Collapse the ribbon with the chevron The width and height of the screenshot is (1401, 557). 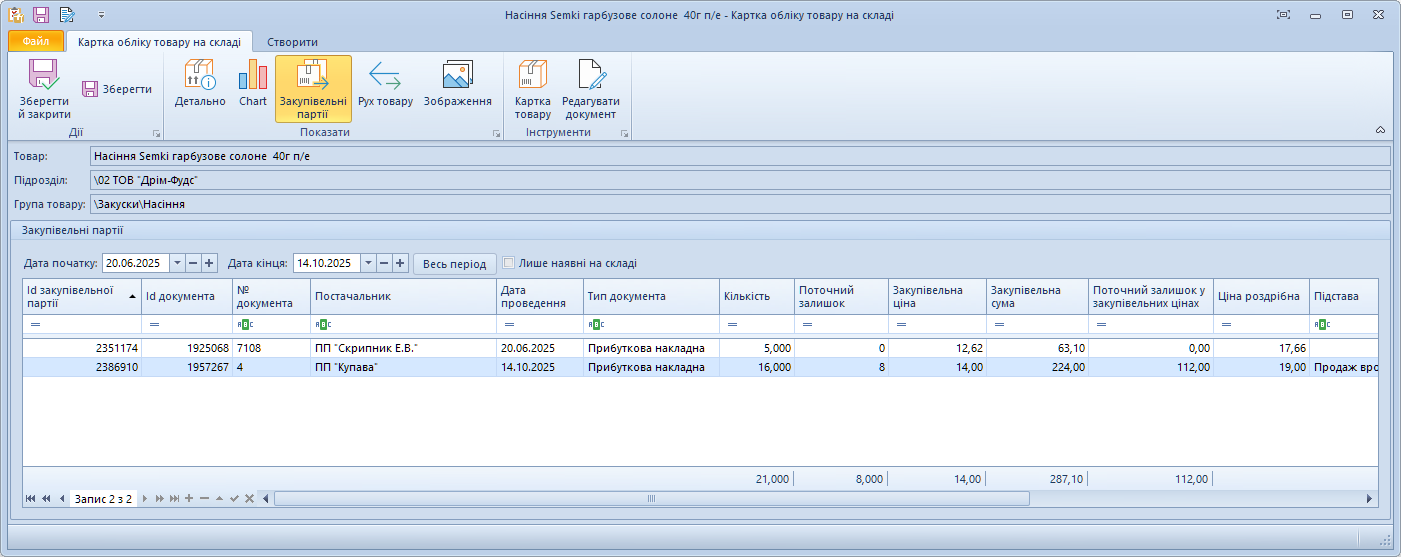pos(1380,130)
